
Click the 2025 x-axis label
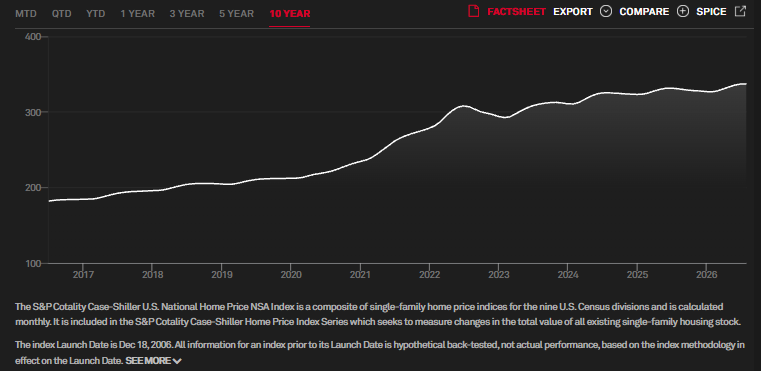[637, 275]
